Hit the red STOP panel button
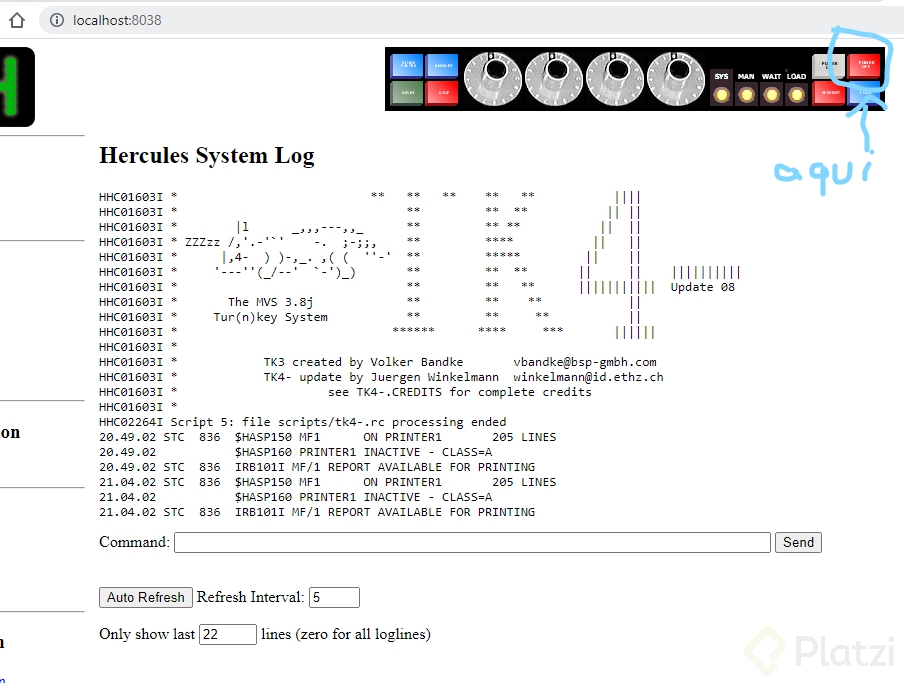The height and width of the screenshot is (683, 904). pos(442,93)
